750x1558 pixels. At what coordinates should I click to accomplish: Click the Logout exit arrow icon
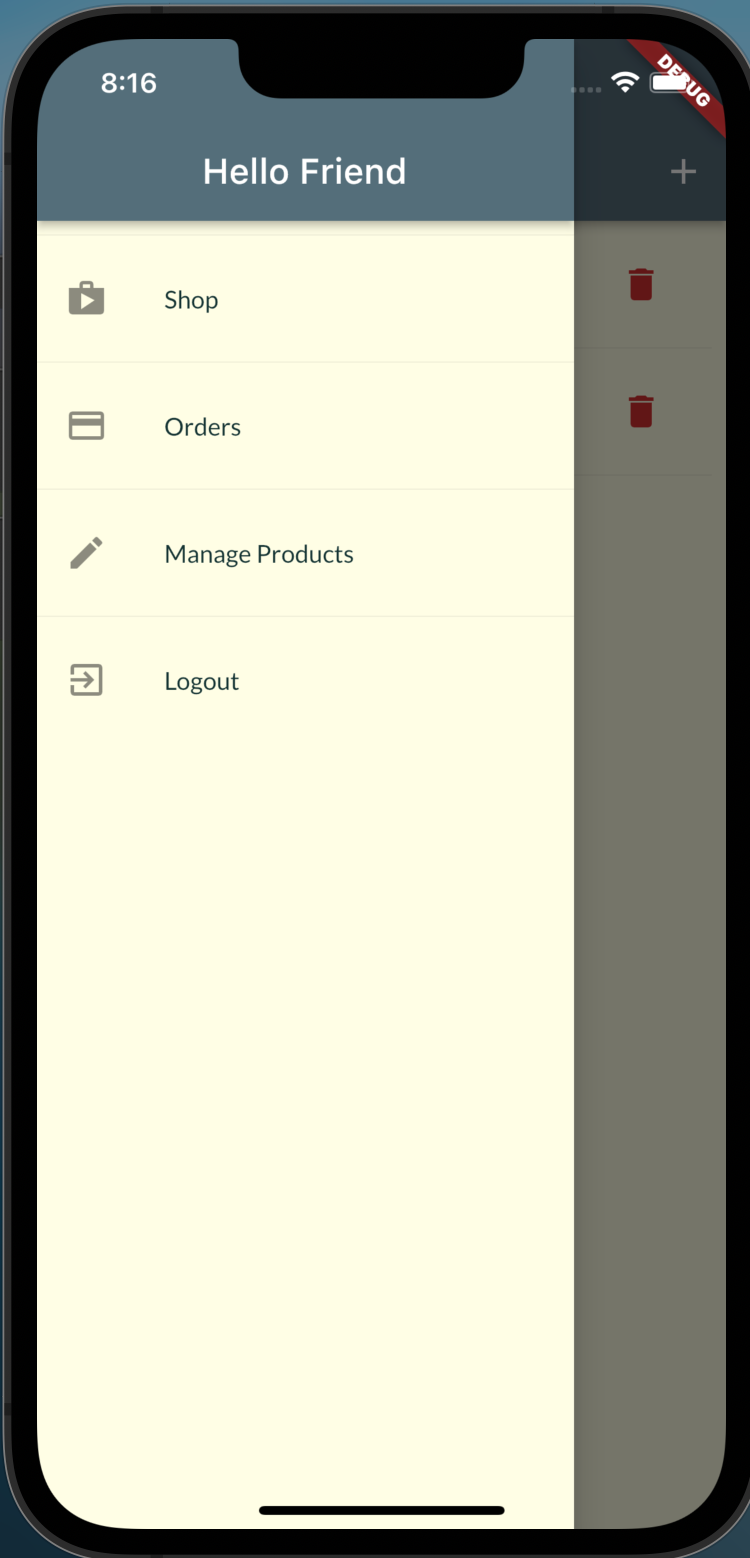tap(86, 680)
